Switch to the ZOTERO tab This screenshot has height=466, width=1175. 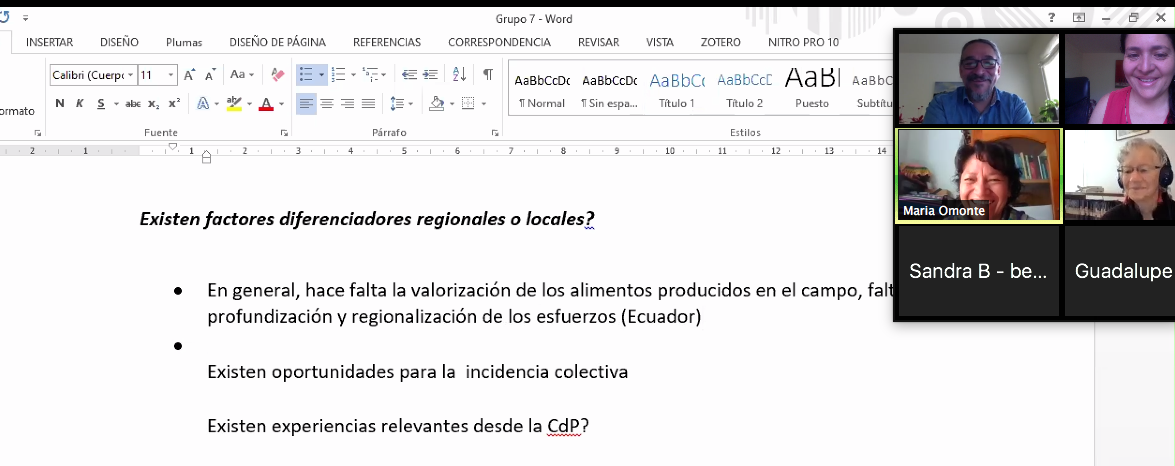coord(720,42)
